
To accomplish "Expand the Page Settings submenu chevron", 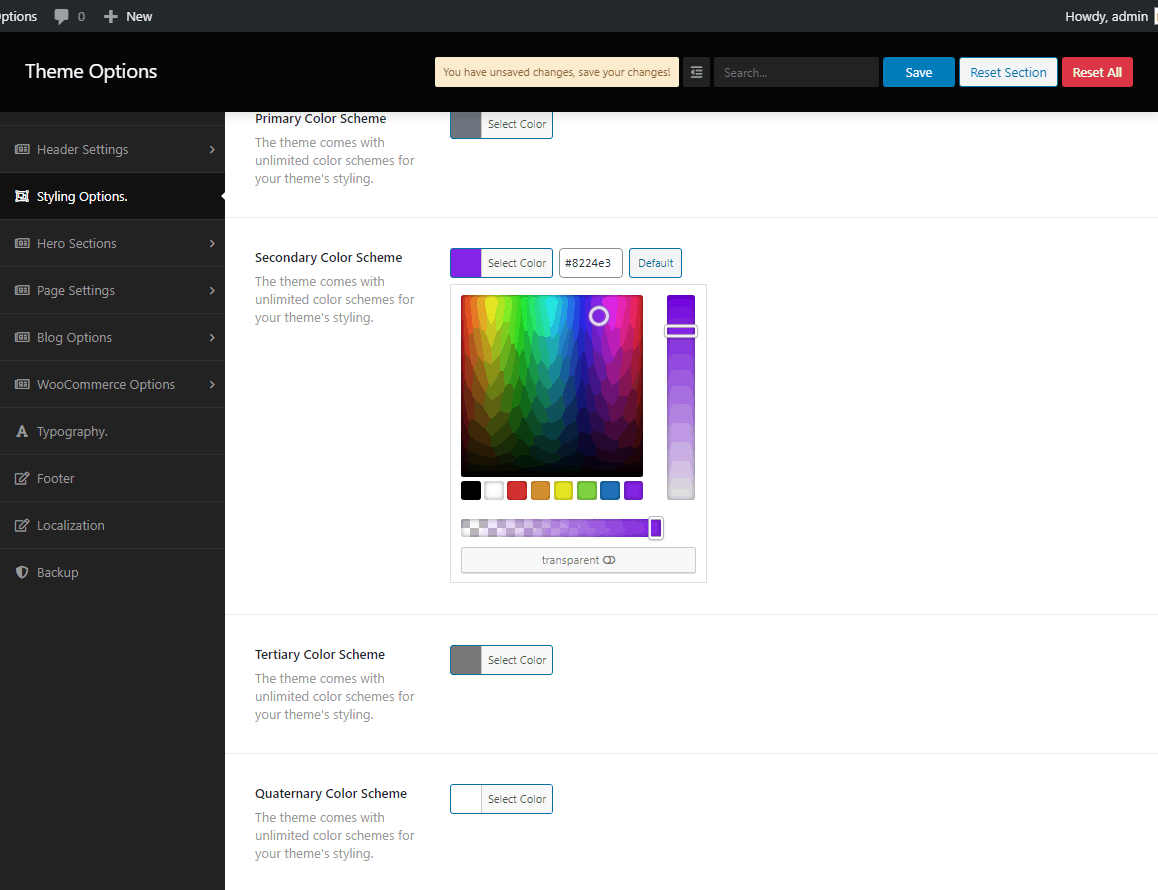I will point(212,290).
